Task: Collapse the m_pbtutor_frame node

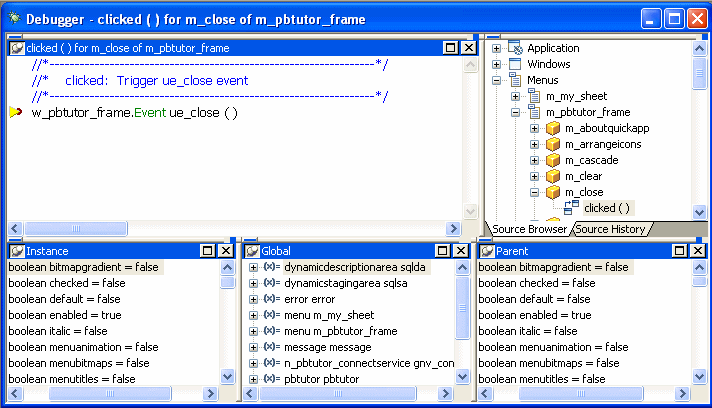Action: click(515, 112)
